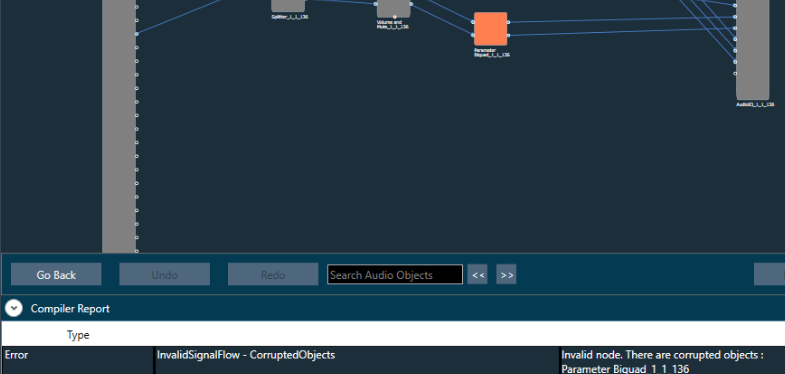Click the Compiler Report title
The height and width of the screenshot is (374, 785).
70,308
